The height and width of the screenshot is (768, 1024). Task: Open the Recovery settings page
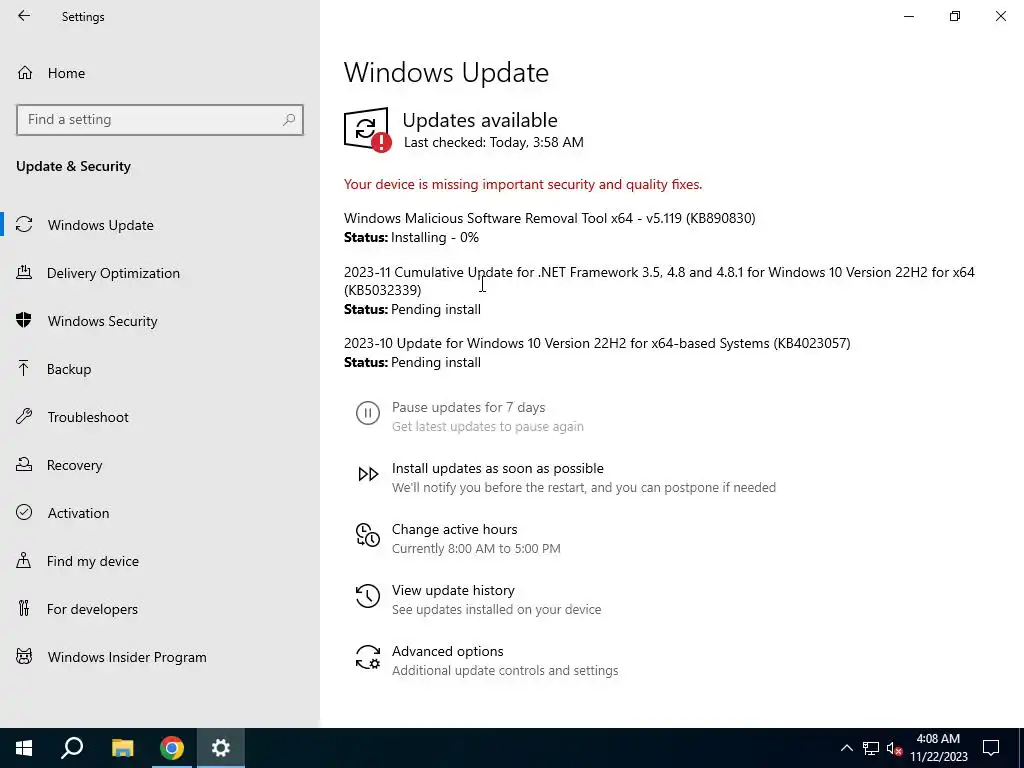160,465
